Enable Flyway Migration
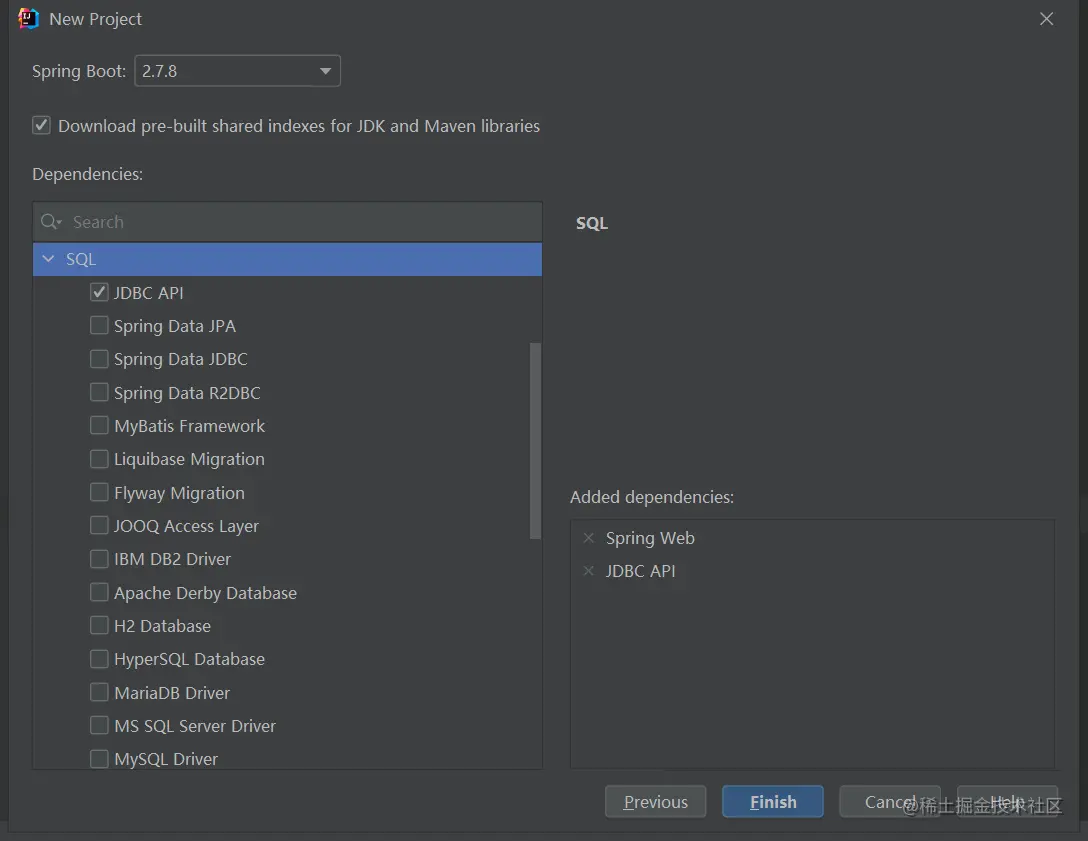This screenshot has height=841, width=1088. click(99, 492)
